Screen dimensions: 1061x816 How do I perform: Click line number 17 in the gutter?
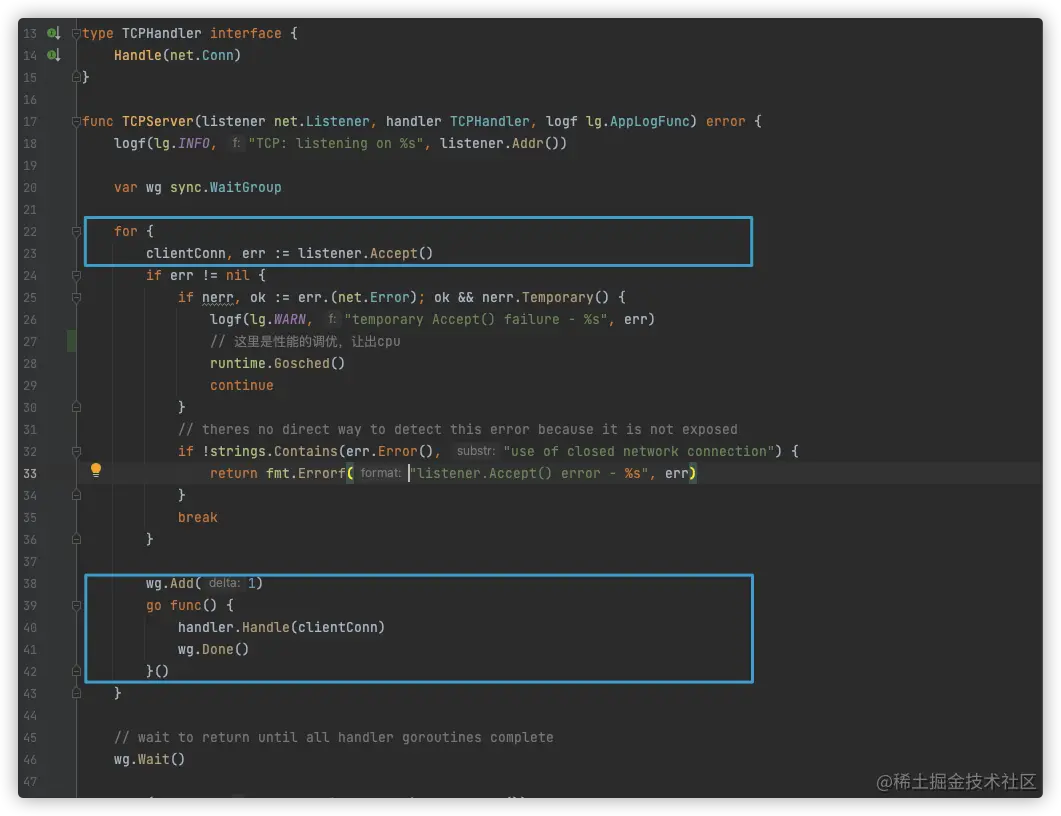pyautogui.click(x=30, y=122)
